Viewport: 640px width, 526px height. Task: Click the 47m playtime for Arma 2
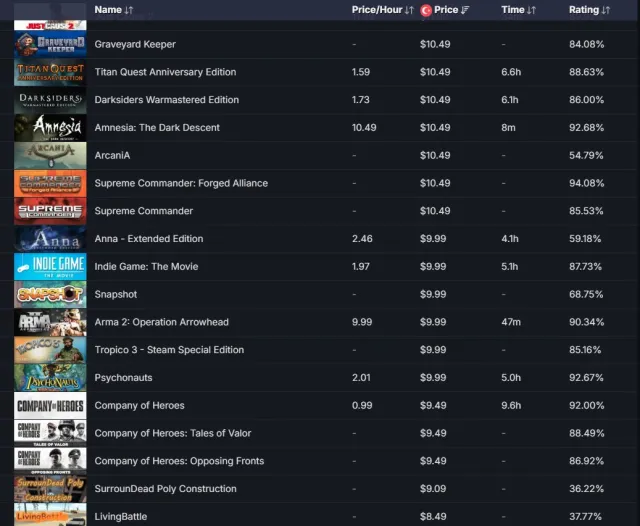point(511,322)
